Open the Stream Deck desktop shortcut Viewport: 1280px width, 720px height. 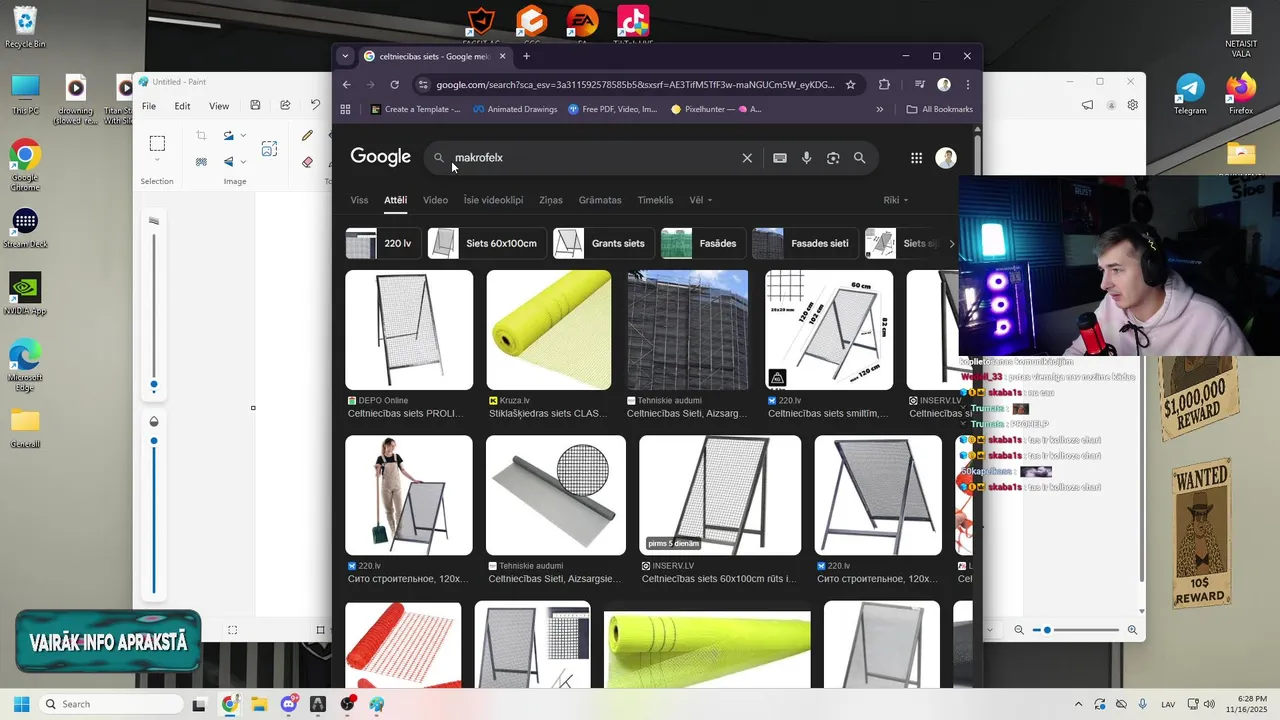pos(25,228)
